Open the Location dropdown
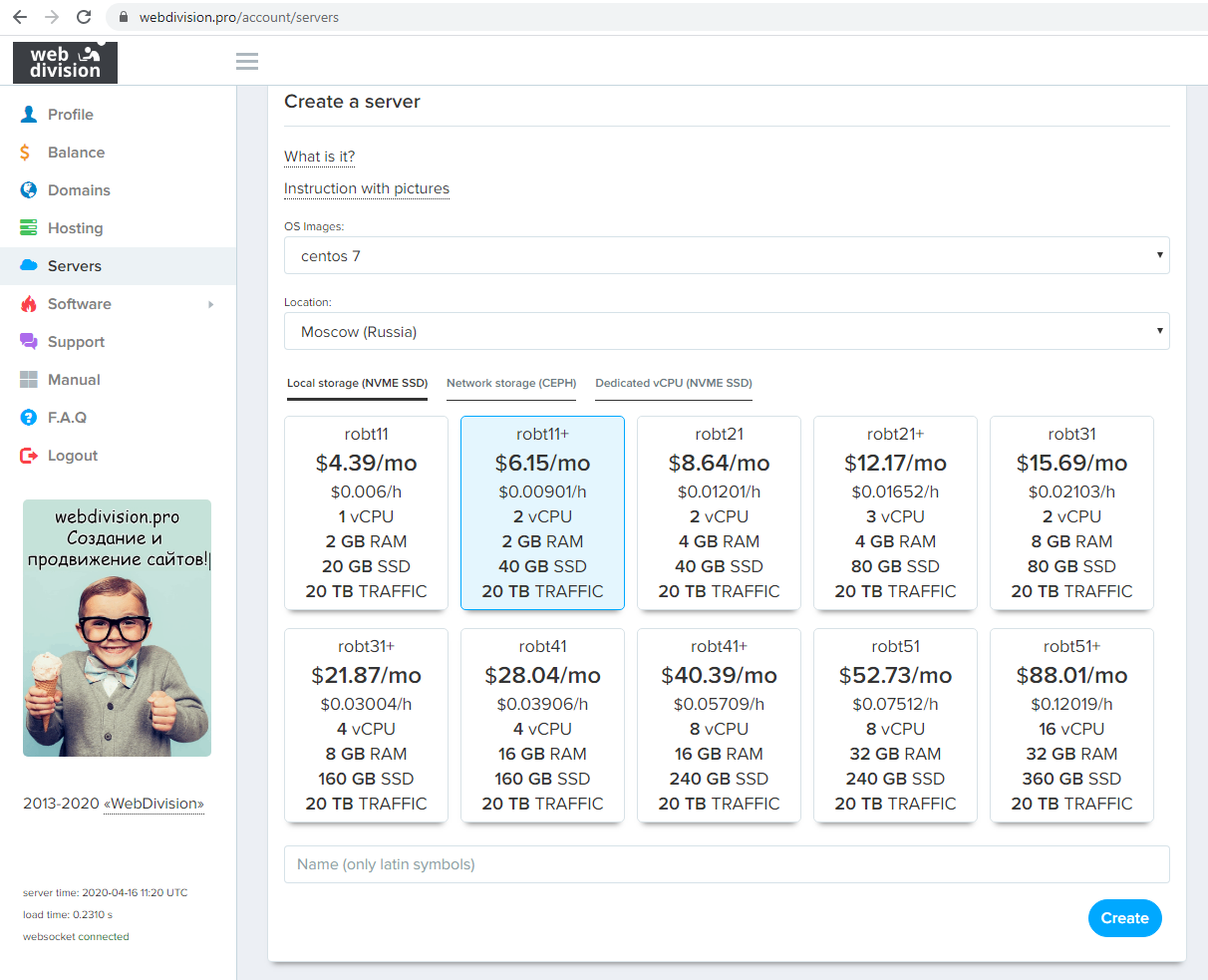Viewport: 1208px width, 980px height. [x=727, y=332]
